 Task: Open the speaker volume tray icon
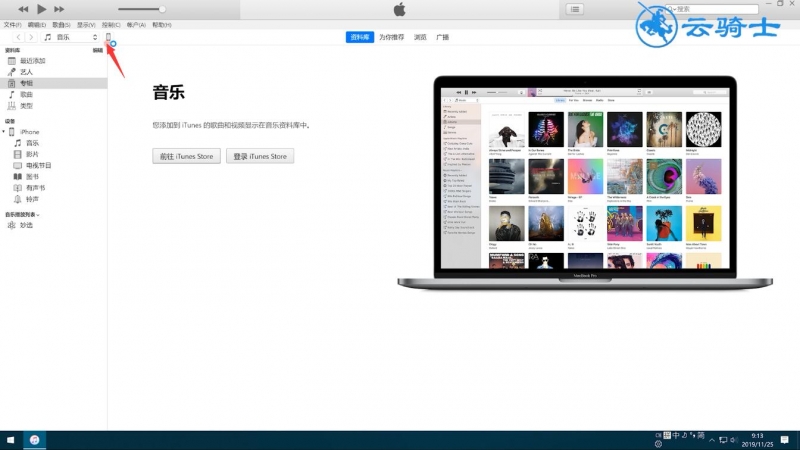(x=734, y=440)
